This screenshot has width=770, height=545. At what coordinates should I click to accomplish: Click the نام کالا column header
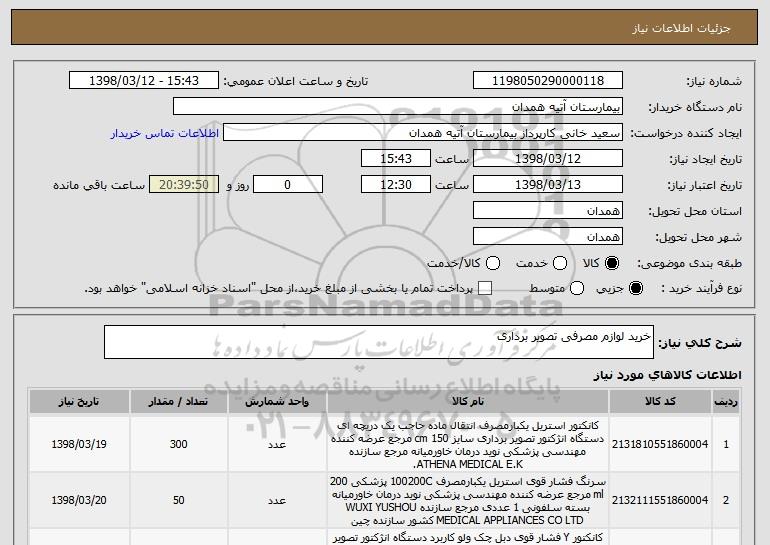click(468, 402)
